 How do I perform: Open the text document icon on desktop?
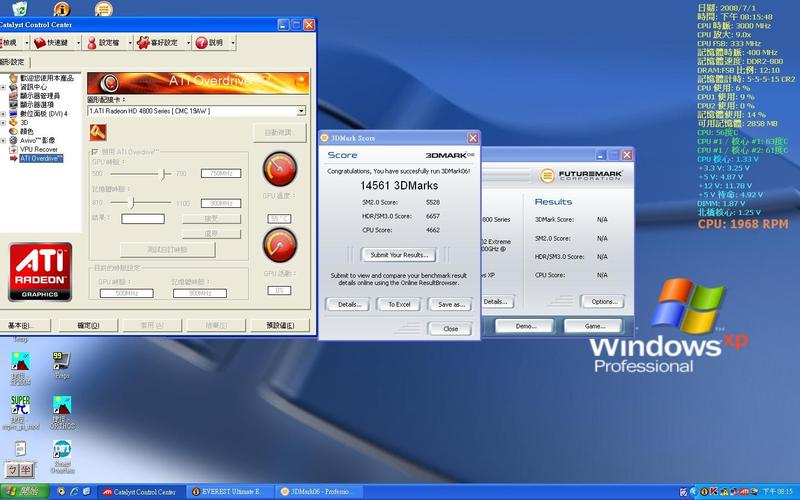pyautogui.click(x=20, y=449)
